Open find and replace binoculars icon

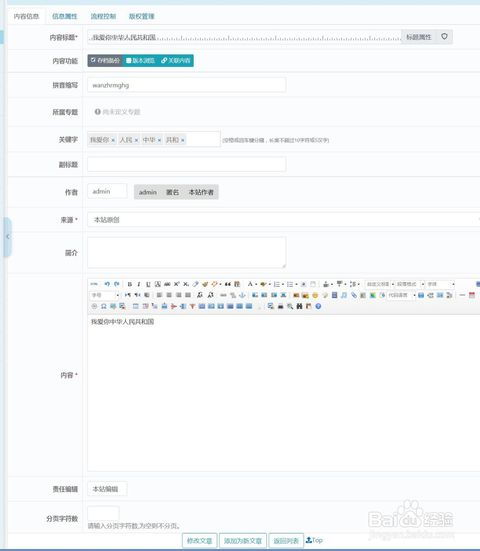(299, 306)
